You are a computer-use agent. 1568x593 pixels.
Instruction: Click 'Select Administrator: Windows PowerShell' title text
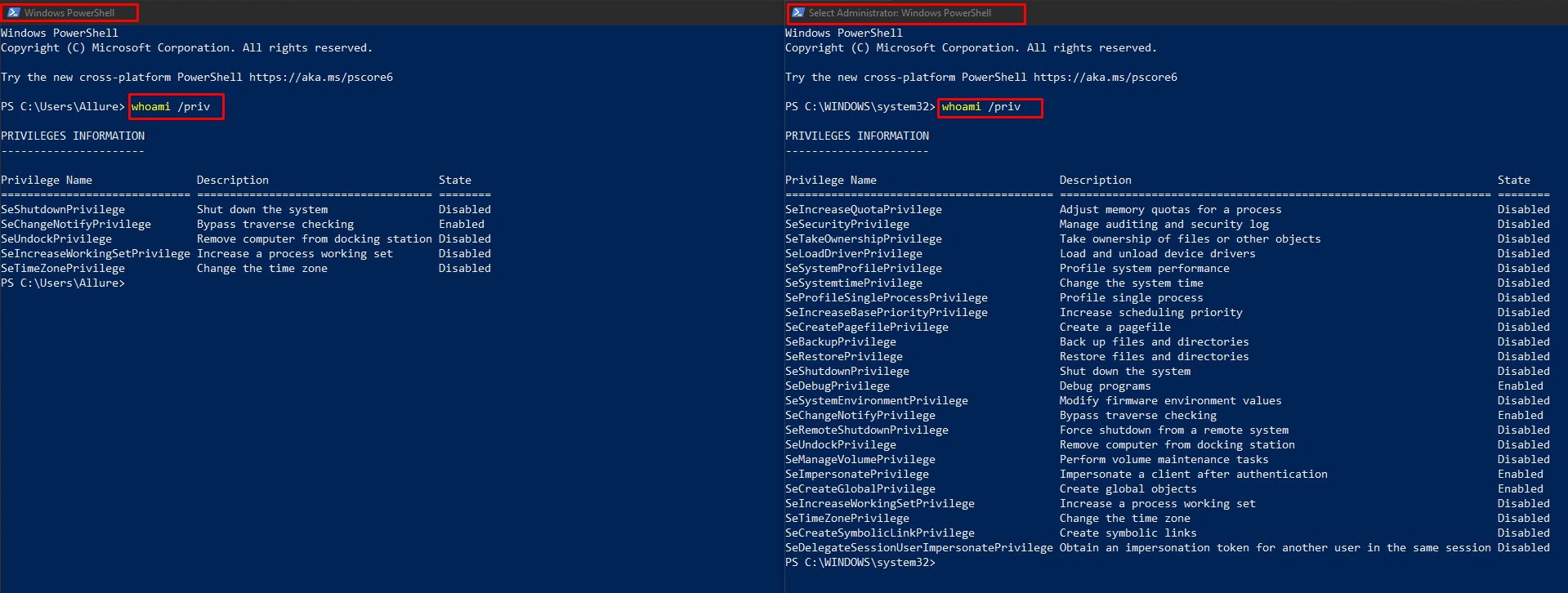pyautogui.click(x=900, y=13)
